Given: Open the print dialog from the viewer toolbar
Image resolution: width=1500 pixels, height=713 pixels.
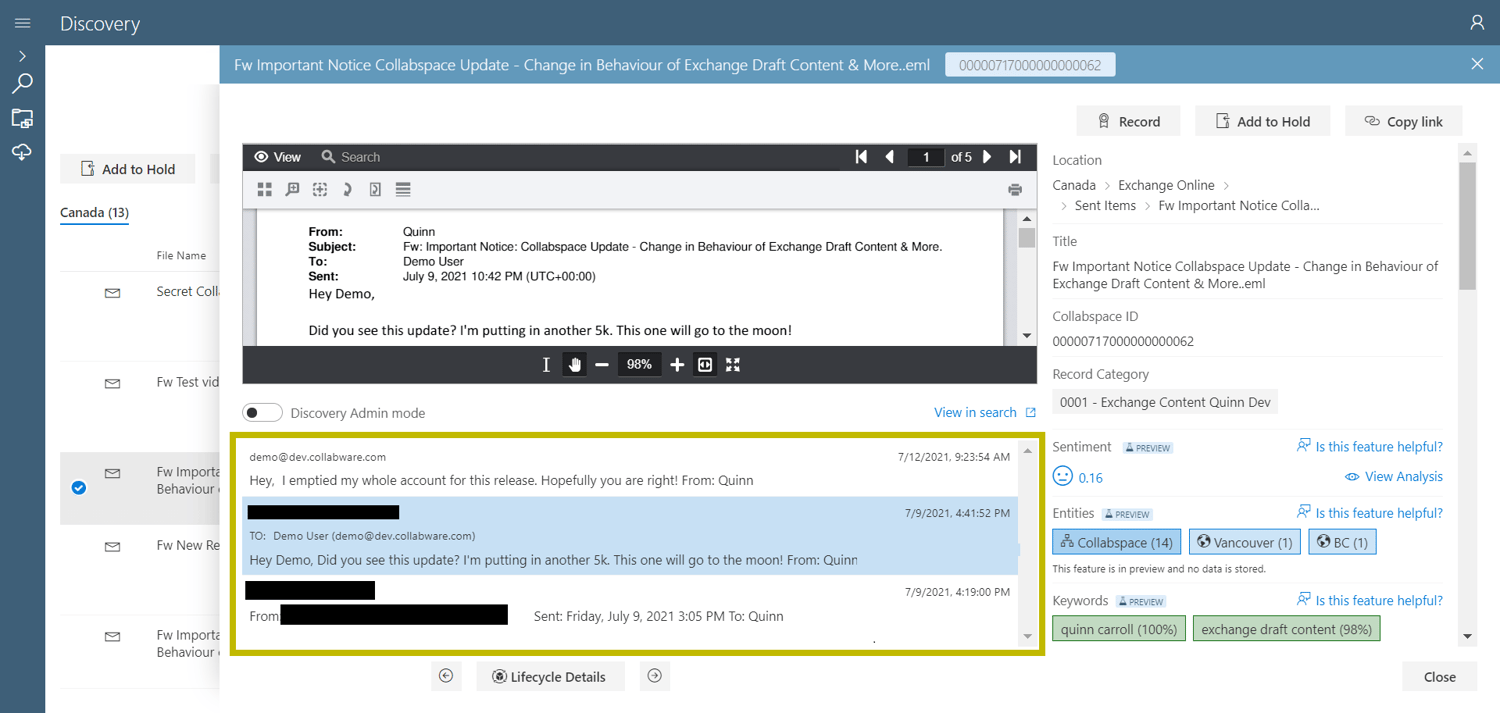Looking at the screenshot, I should (1015, 189).
